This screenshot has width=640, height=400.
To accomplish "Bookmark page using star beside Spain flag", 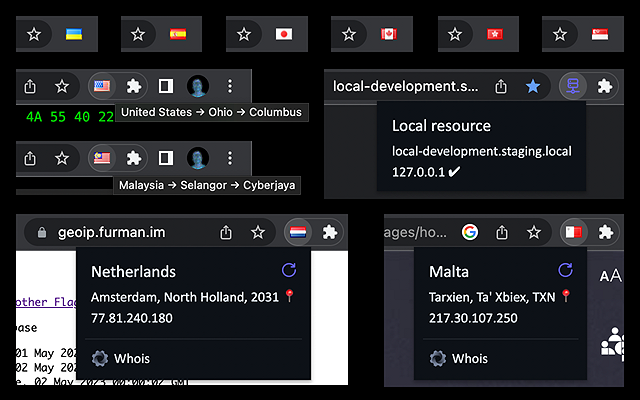I will [x=138, y=34].
